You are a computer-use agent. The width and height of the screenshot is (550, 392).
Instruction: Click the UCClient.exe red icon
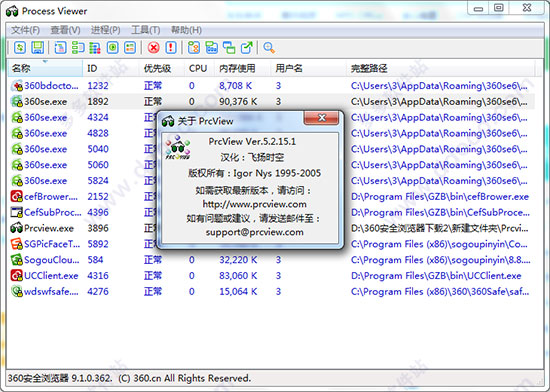point(17,276)
